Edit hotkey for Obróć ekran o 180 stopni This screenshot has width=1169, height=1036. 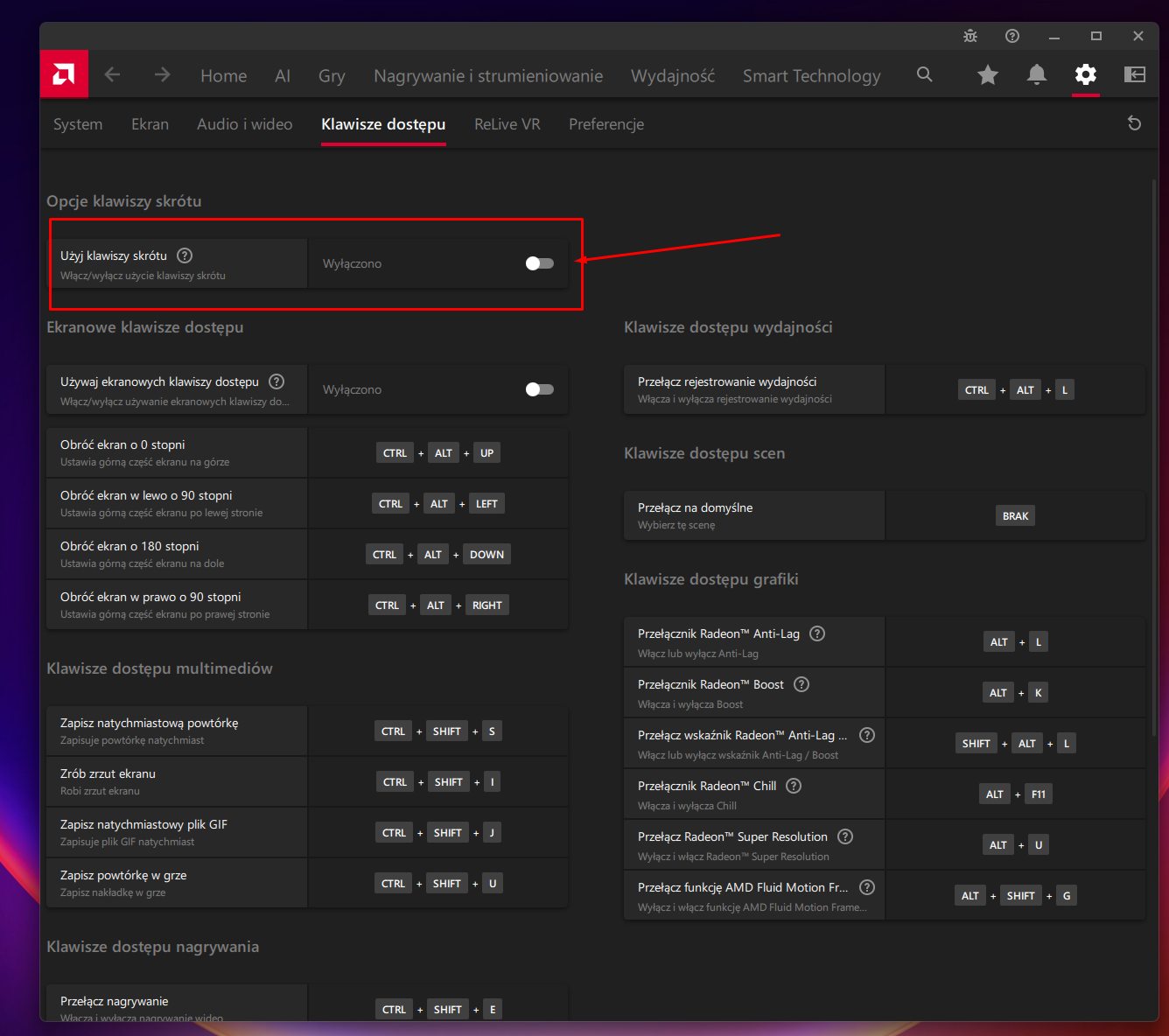[438, 555]
